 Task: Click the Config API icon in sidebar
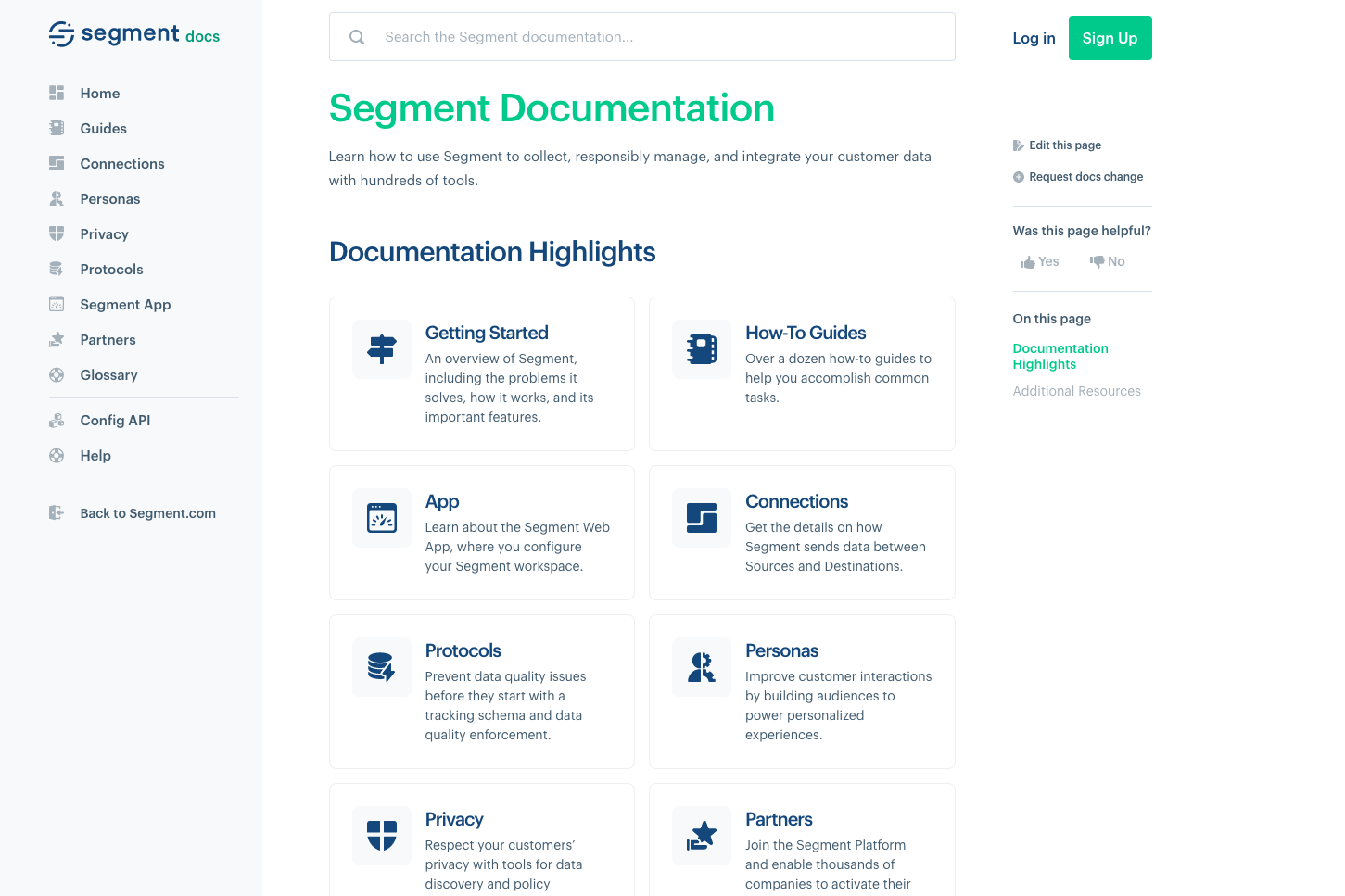(57, 420)
